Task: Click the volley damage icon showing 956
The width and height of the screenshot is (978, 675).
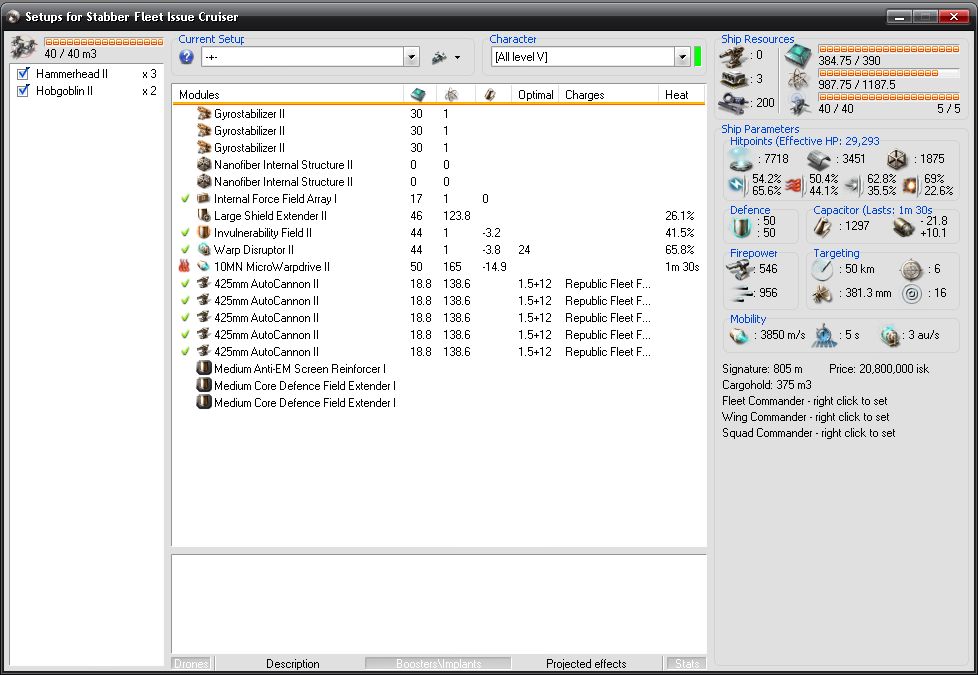Action: click(x=743, y=293)
